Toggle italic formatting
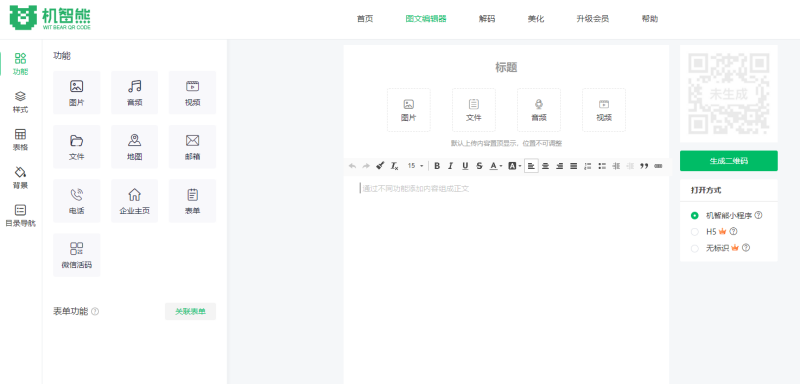Screen dimensions: 800x384 [451, 166]
